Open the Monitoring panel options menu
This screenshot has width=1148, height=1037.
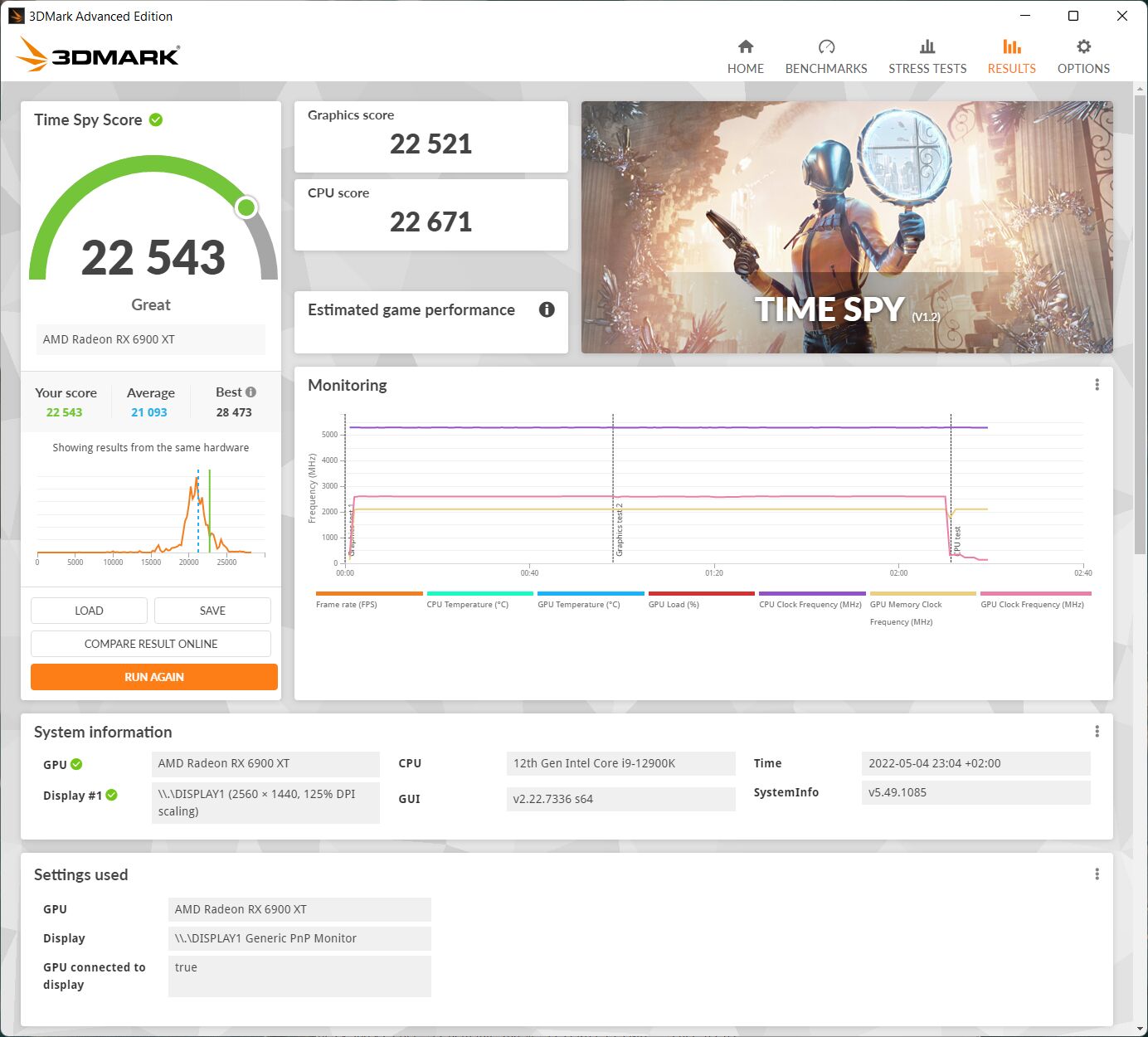tap(1097, 385)
